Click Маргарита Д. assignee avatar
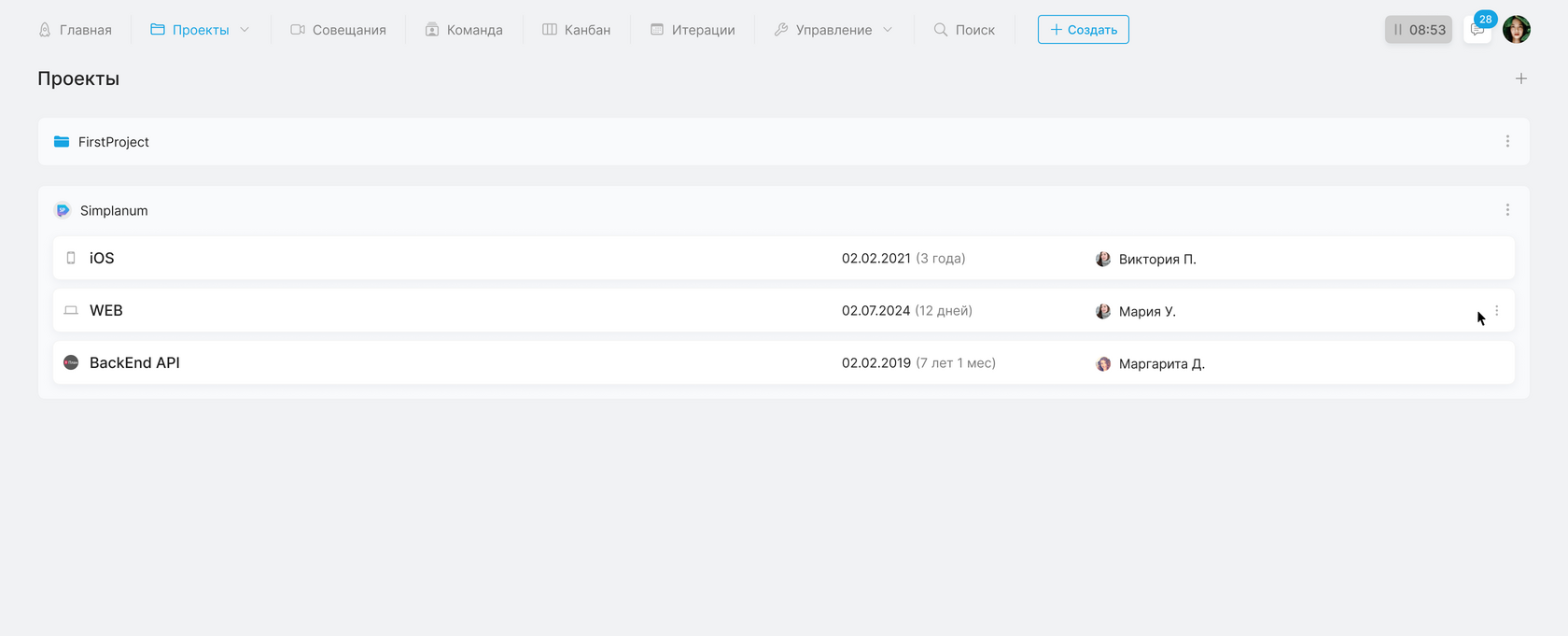Viewport: 1568px width, 636px height. point(1103,364)
